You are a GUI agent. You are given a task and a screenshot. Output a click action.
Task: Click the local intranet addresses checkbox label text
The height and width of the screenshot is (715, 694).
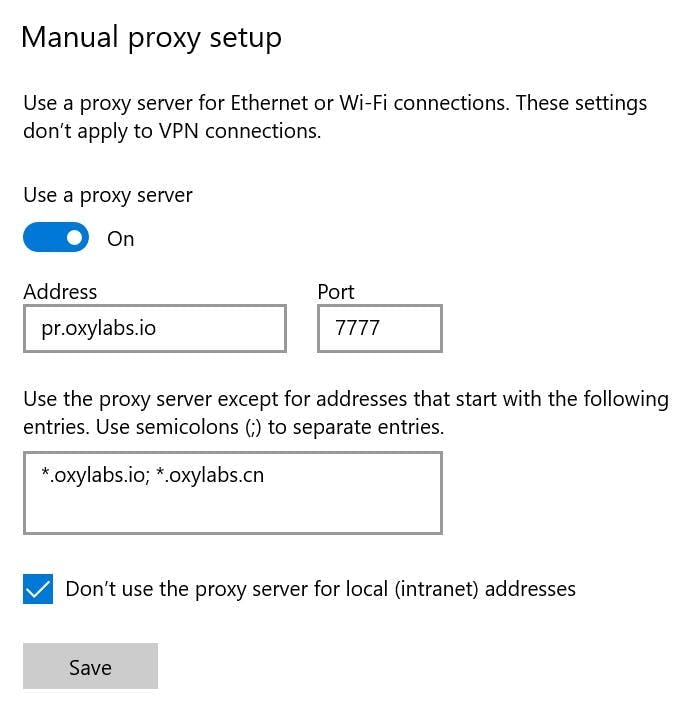(321, 589)
